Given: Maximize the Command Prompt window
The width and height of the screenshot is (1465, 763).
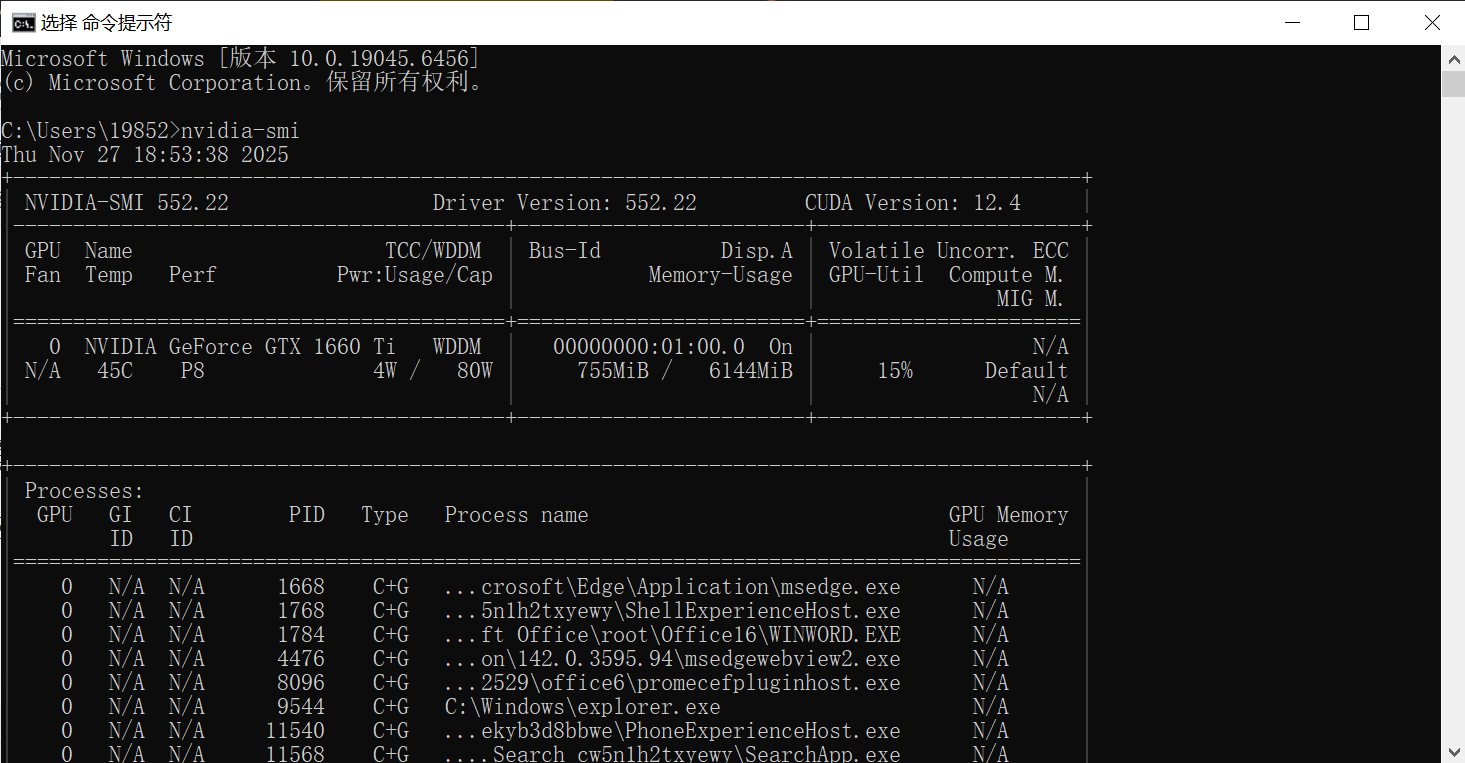Looking at the screenshot, I should click(x=1361, y=23).
